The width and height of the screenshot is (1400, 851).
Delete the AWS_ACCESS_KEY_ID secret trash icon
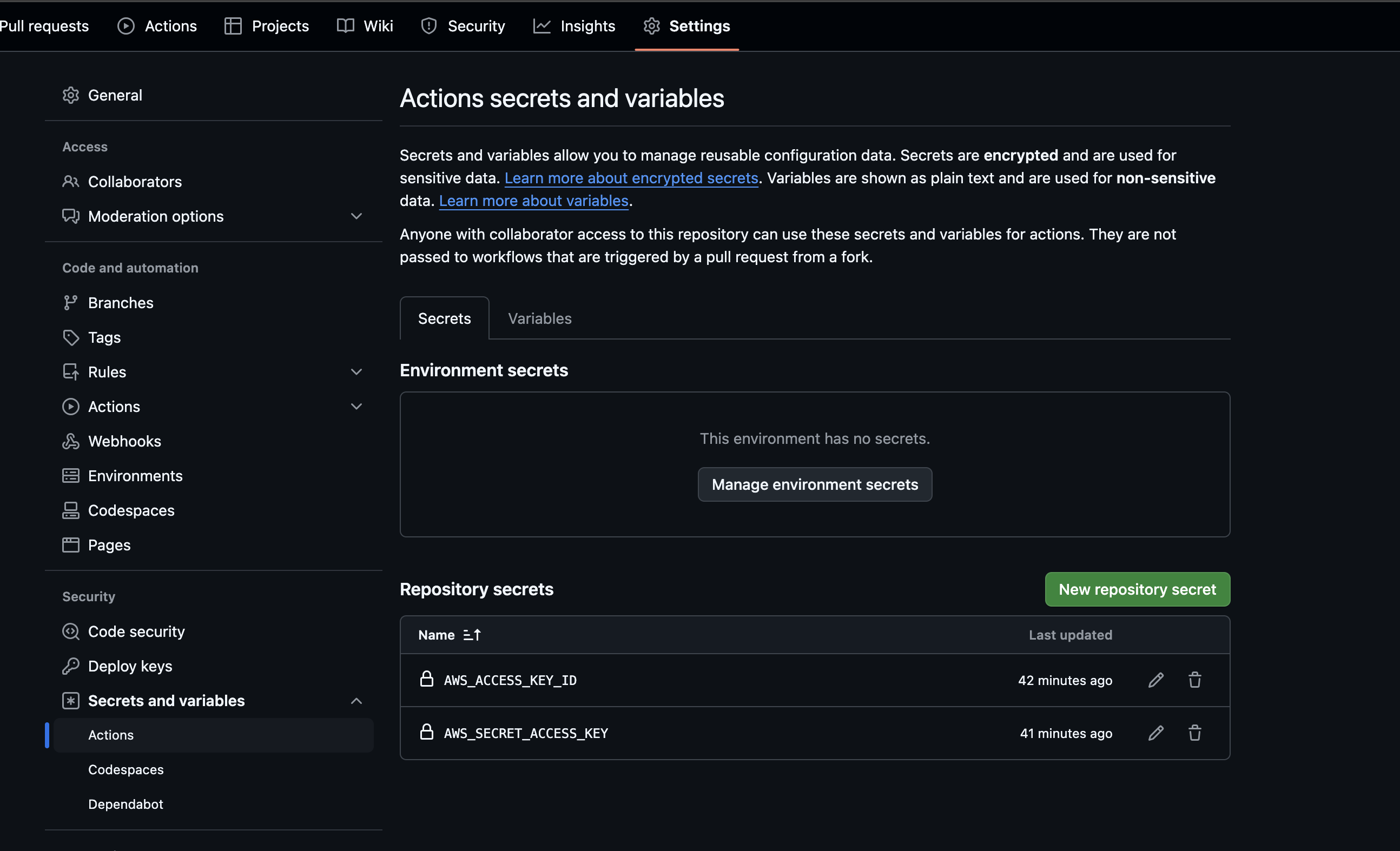1194,680
